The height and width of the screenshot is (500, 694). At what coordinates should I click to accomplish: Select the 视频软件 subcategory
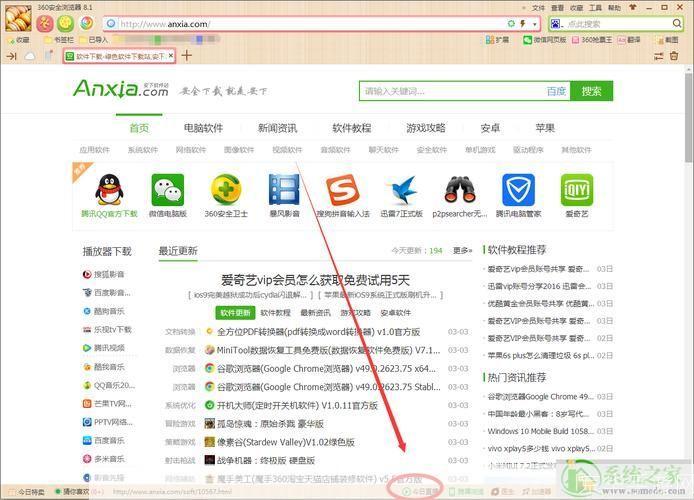(x=287, y=150)
